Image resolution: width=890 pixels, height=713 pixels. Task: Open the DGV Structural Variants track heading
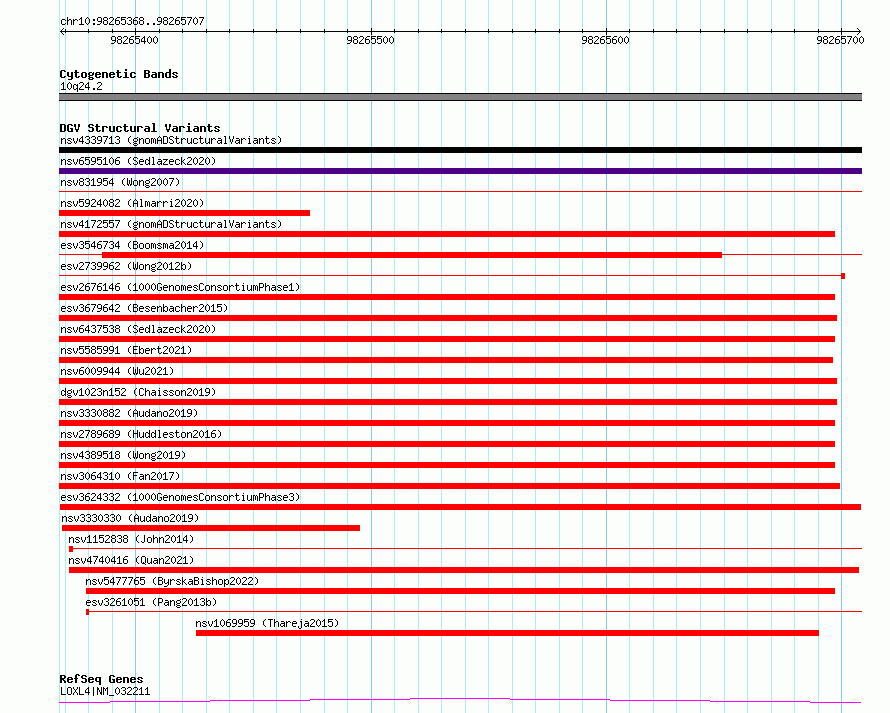[x=140, y=128]
